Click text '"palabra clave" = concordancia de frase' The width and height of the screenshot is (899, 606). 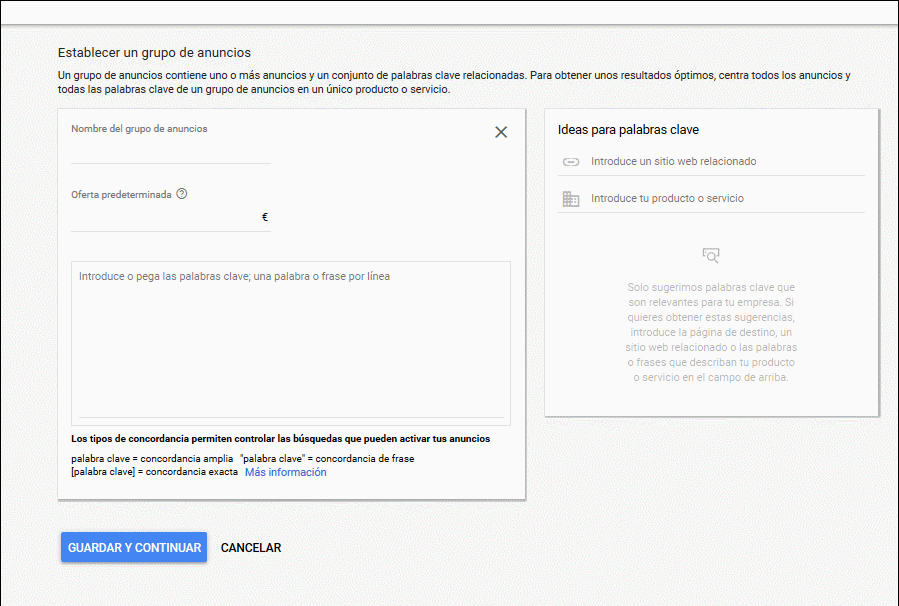(327, 459)
